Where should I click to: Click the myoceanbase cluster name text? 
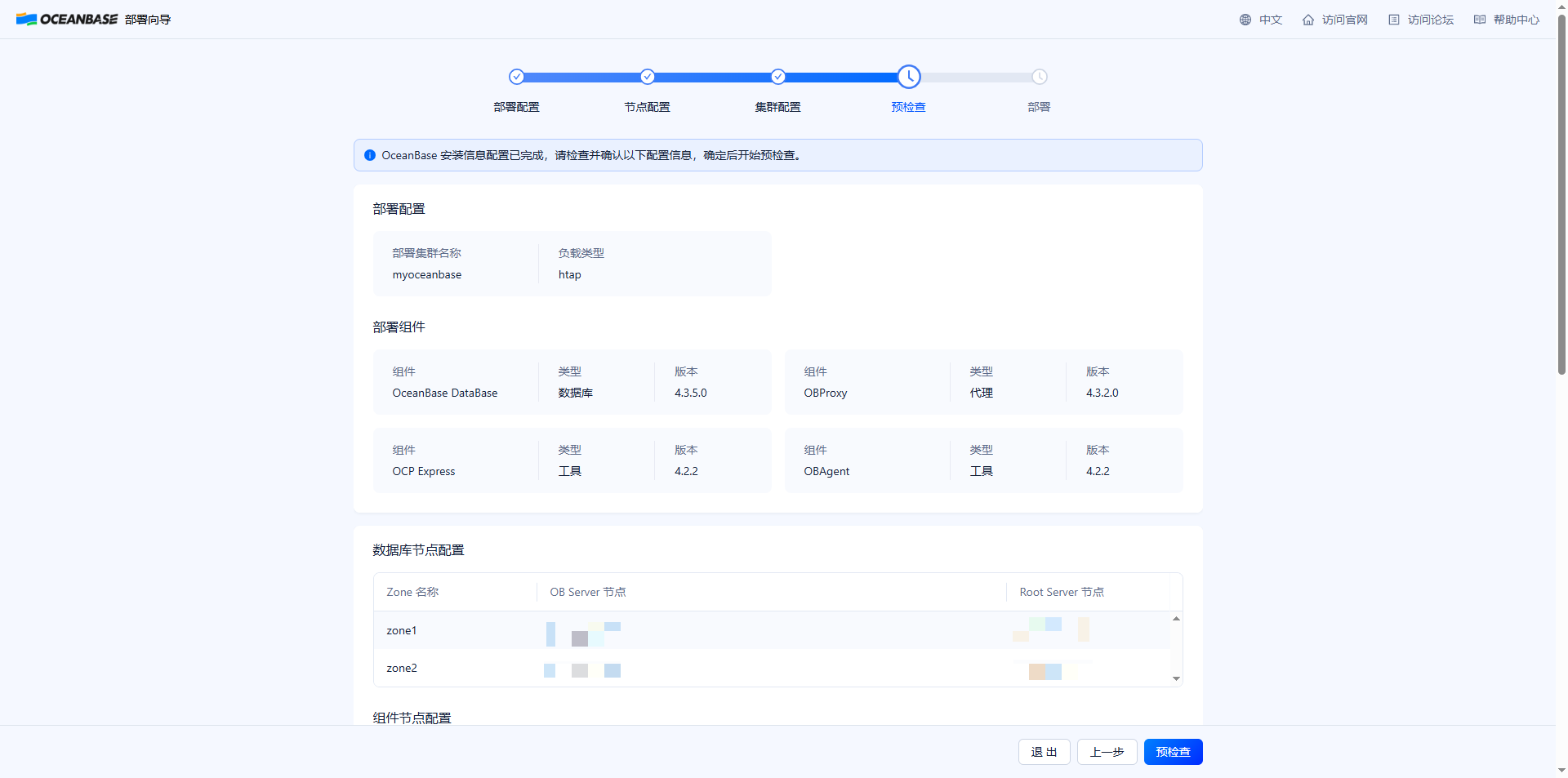pyautogui.click(x=427, y=274)
